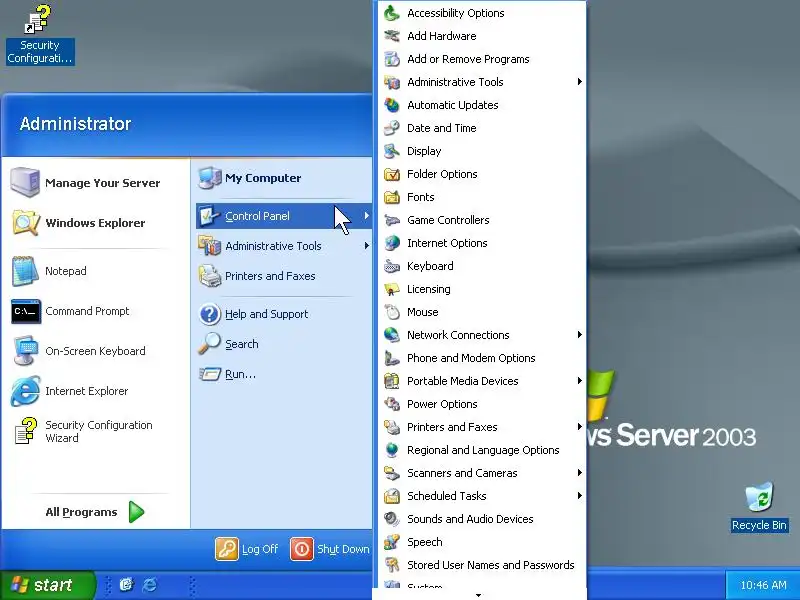
Task: Choose Printers and Faxes in Start menu right column
Action: pos(283,276)
